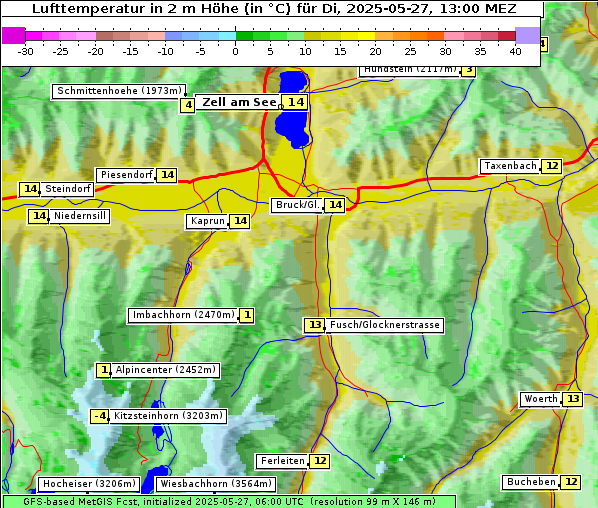The image size is (598, 508).
Task: Click the Alpincenter (2452m) label
Action: [166, 370]
